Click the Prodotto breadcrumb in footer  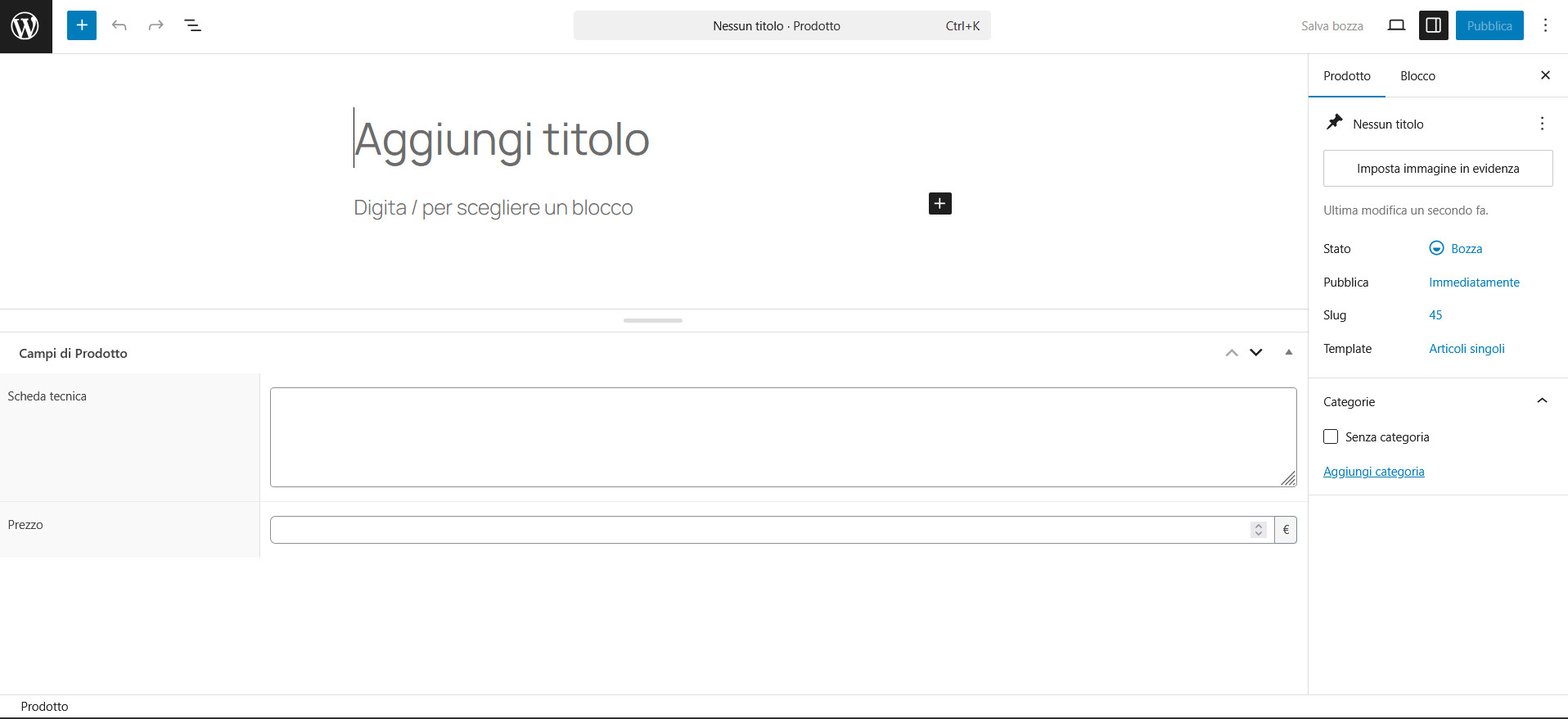click(x=44, y=706)
